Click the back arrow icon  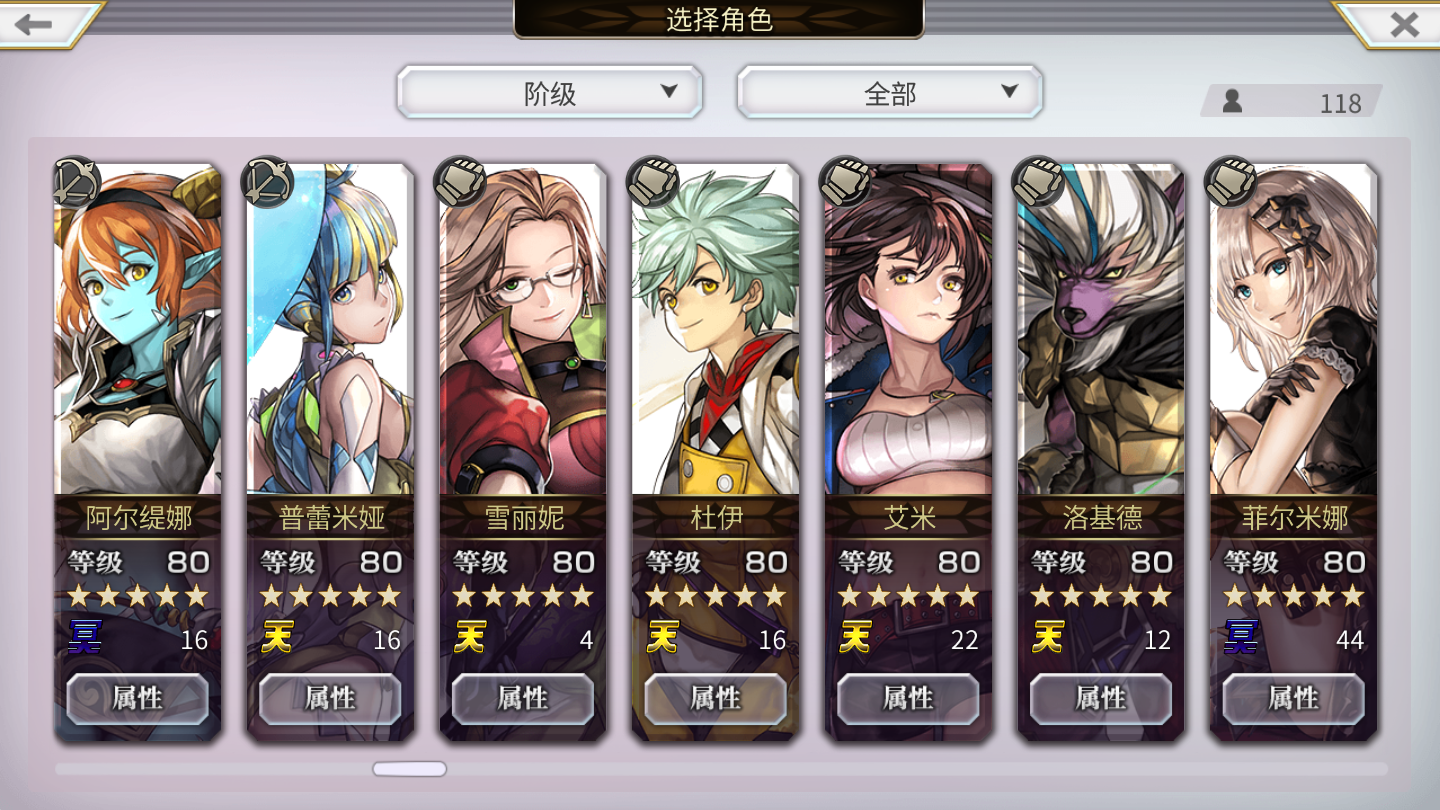coord(34,24)
